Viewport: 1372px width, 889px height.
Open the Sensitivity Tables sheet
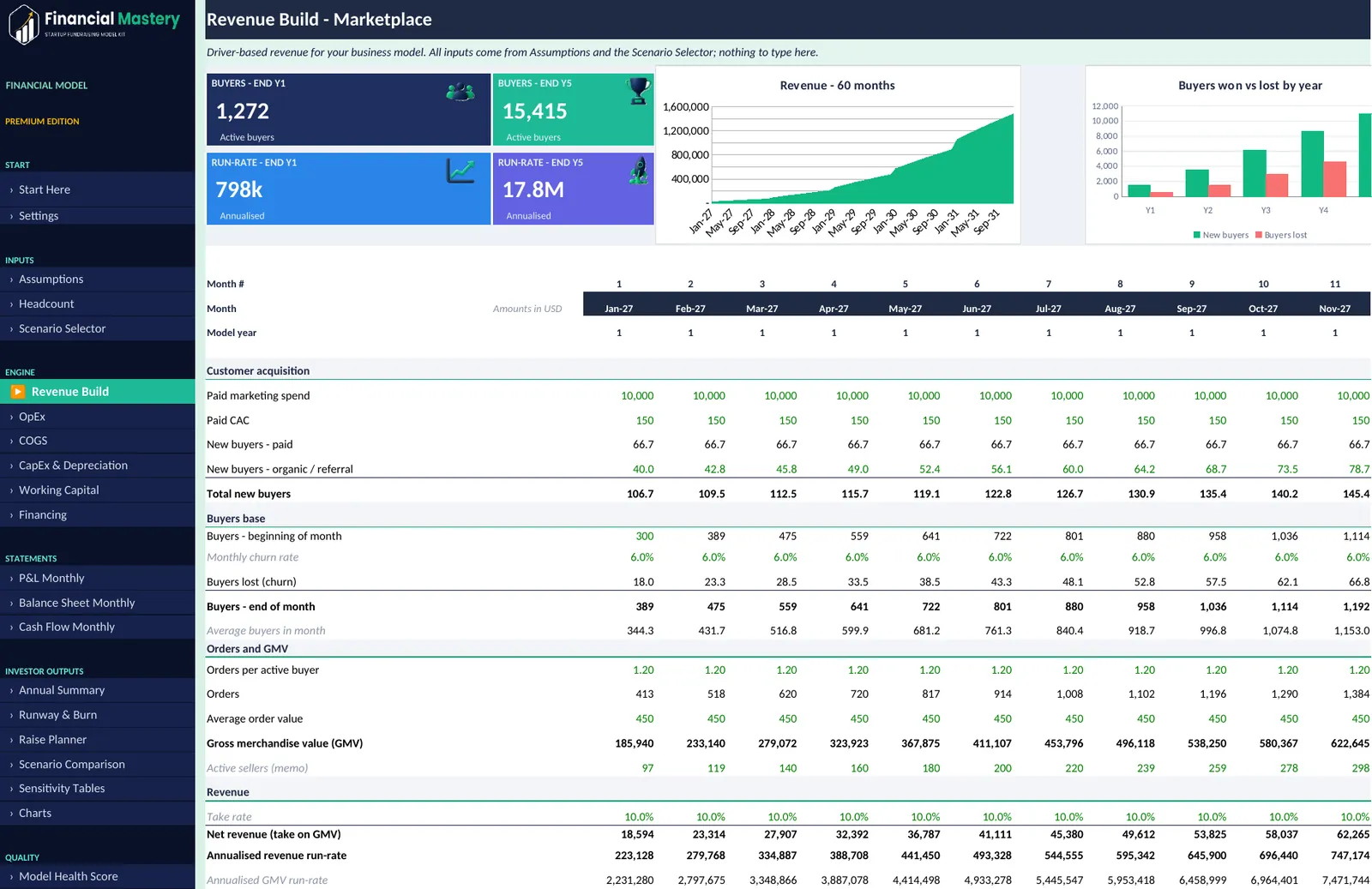[x=98, y=789]
